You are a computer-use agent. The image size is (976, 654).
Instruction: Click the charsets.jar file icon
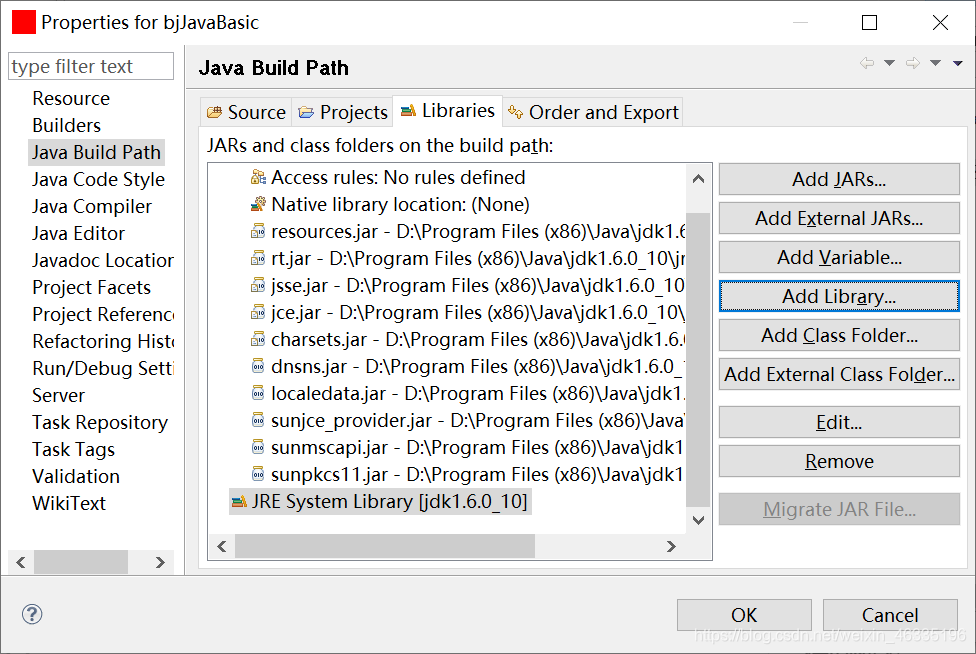(258, 340)
